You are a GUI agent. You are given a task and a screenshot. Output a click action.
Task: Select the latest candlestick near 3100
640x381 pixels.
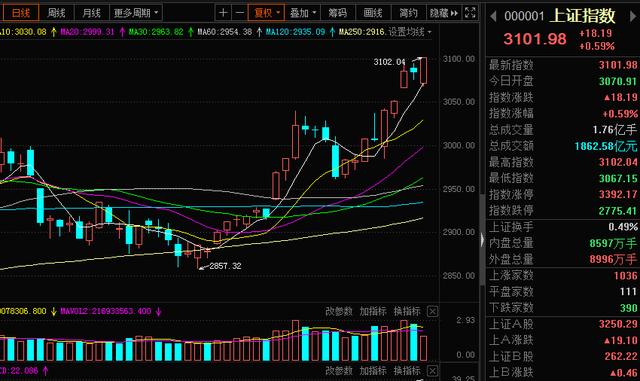[423, 71]
